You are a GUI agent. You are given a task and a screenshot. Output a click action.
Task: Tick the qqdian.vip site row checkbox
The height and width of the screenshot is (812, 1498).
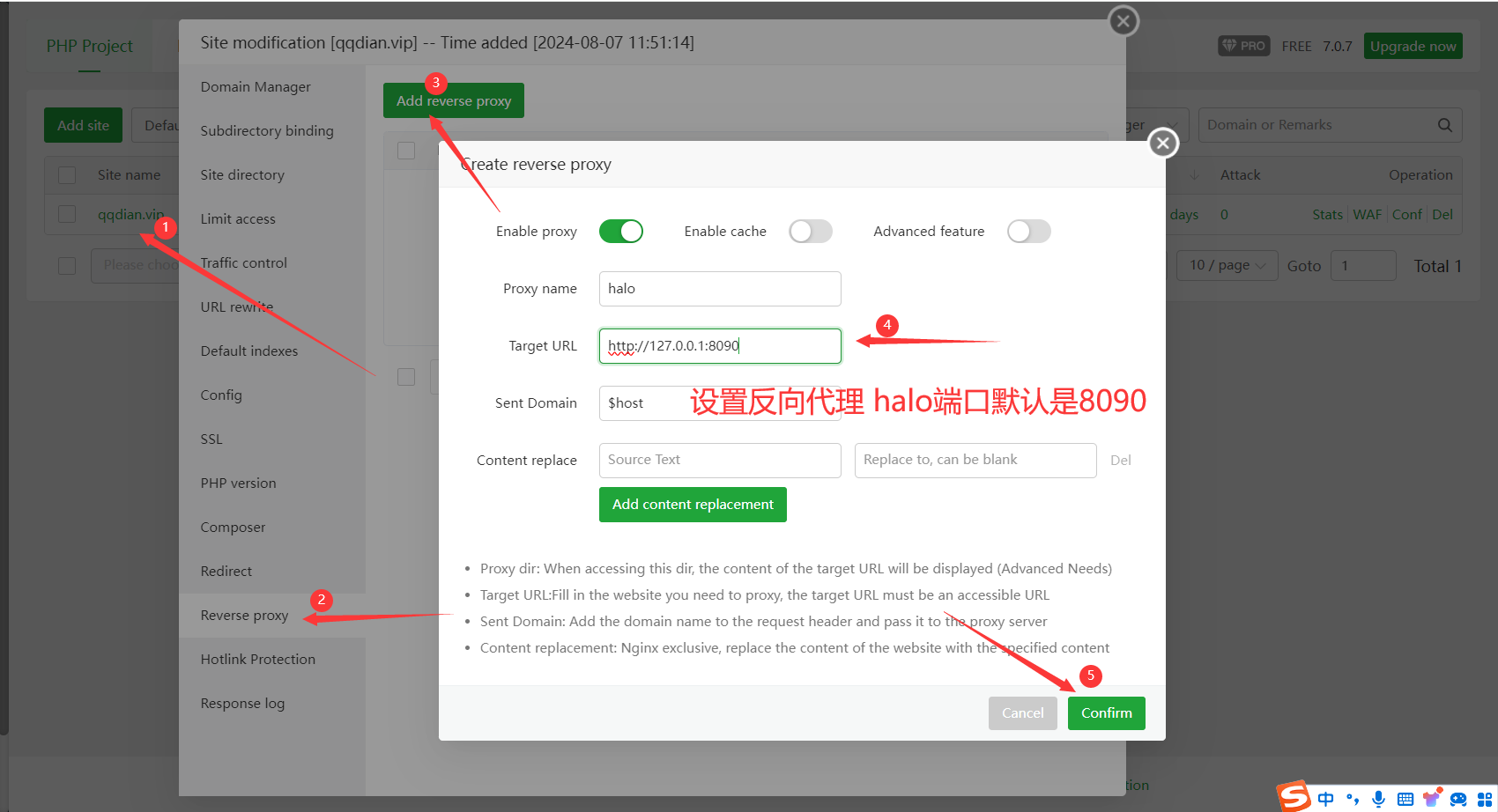click(67, 214)
